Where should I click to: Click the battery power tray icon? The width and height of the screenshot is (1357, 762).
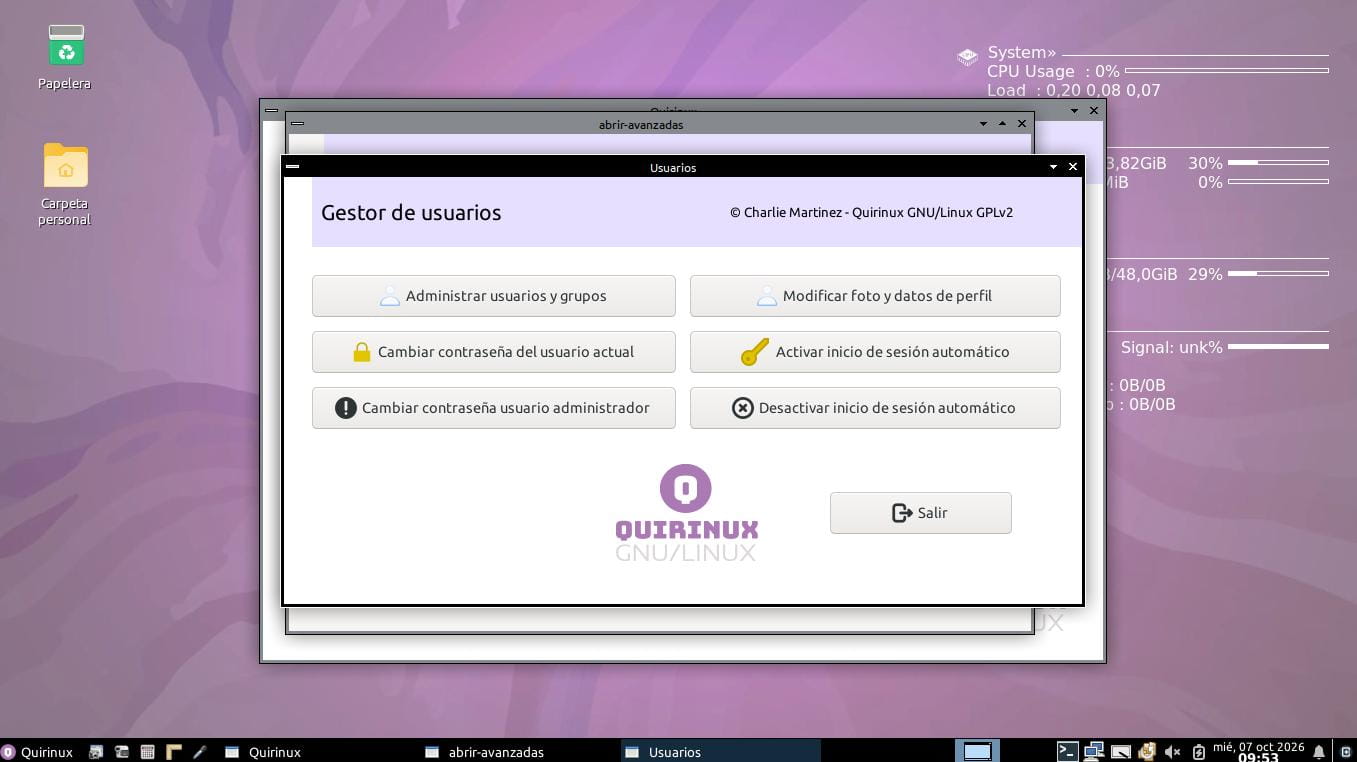pyautogui.click(x=1198, y=752)
